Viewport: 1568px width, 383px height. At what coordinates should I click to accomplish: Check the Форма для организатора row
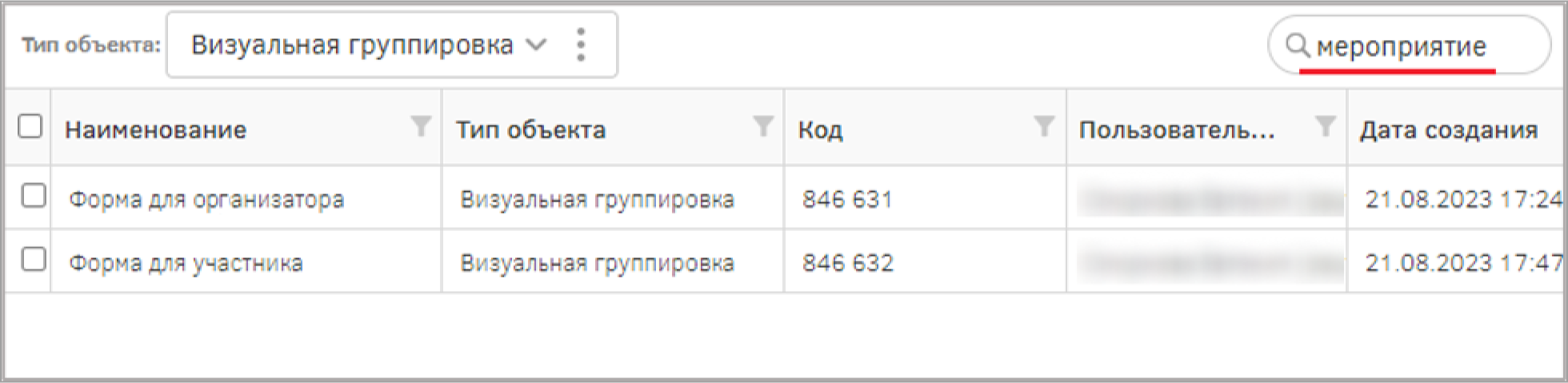[x=33, y=196]
